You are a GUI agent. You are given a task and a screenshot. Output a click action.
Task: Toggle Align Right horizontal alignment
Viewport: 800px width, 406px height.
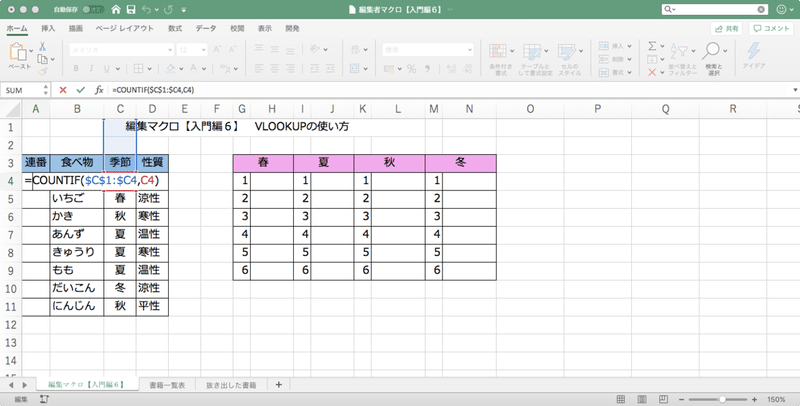290,68
